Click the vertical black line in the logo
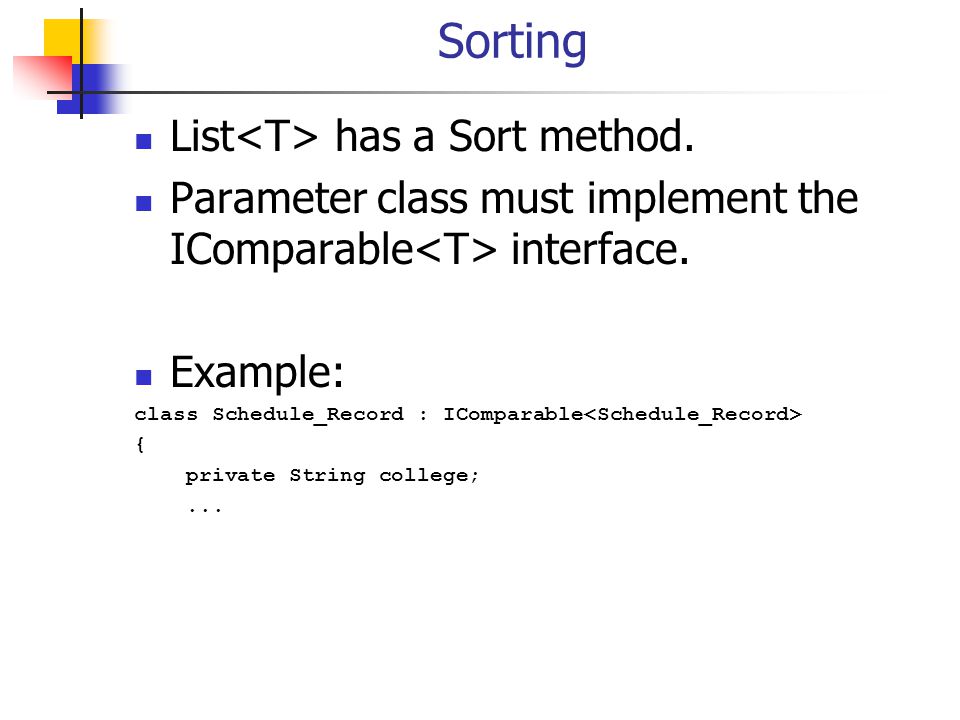The image size is (960, 720). point(81,63)
